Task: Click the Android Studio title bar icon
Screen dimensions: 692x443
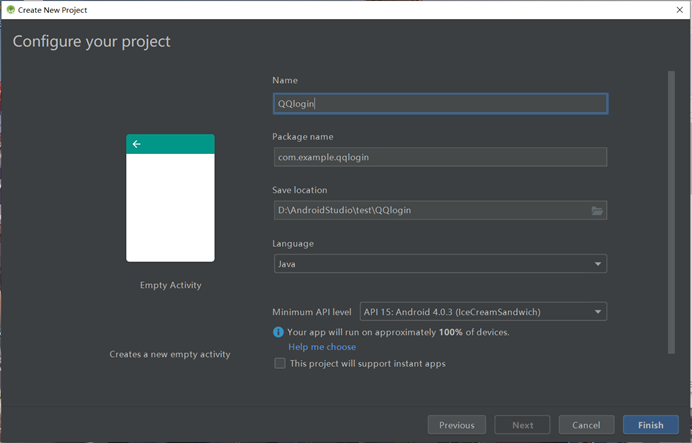Action: pyautogui.click(x=10, y=9)
